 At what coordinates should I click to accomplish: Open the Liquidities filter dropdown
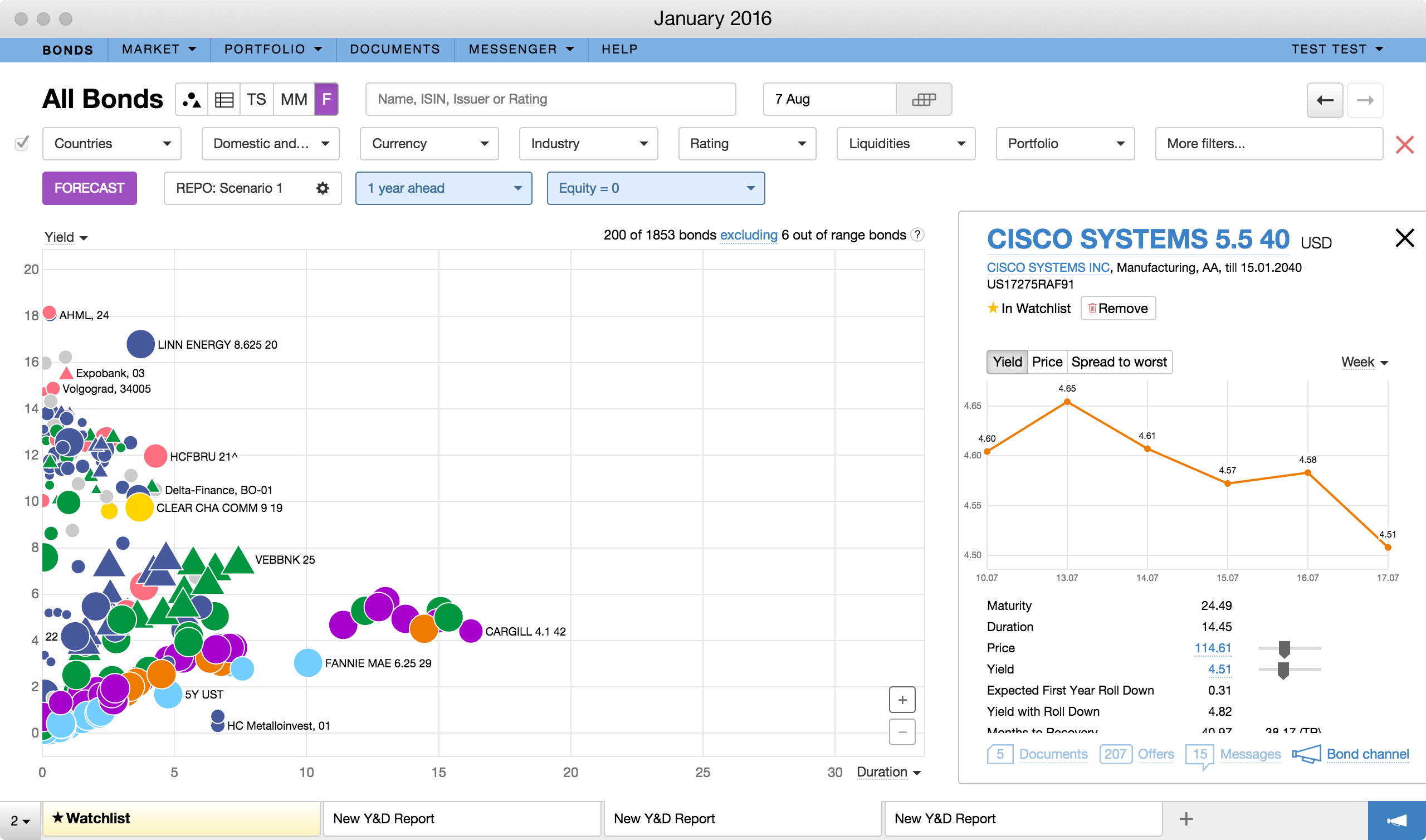tap(906, 144)
